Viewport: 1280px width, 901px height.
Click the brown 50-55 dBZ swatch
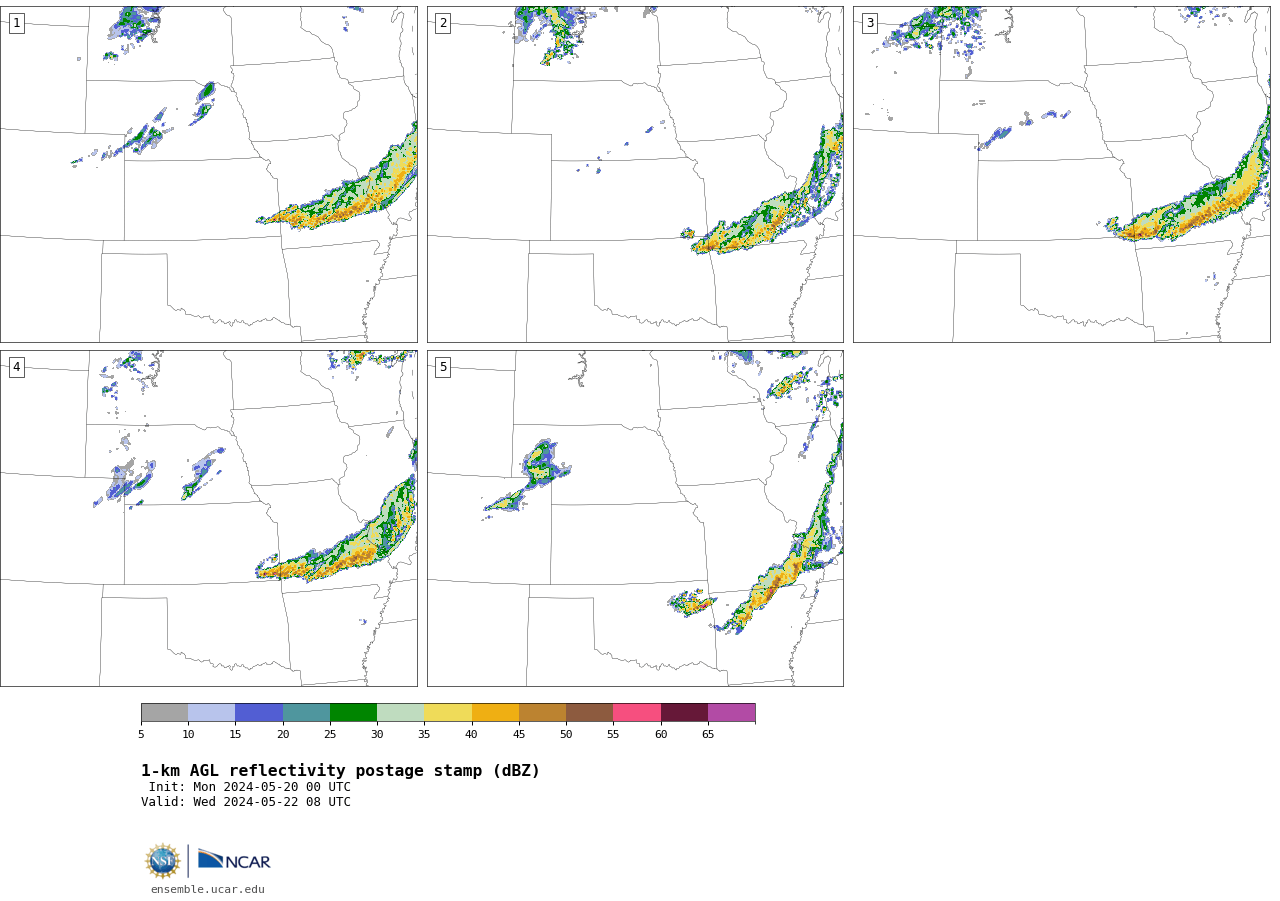[590, 713]
